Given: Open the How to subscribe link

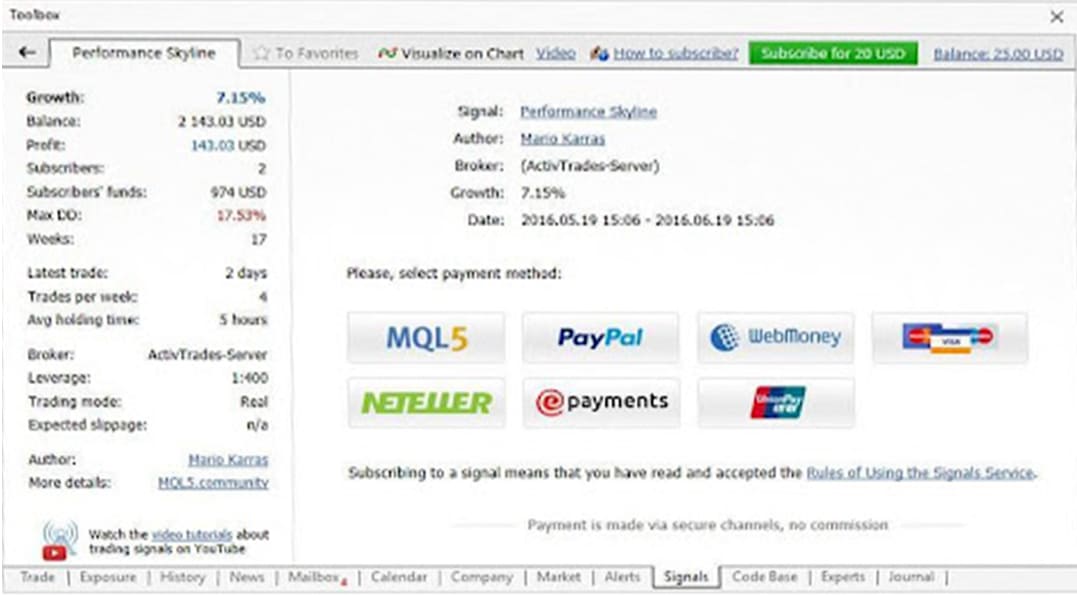Looking at the screenshot, I should [675, 53].
